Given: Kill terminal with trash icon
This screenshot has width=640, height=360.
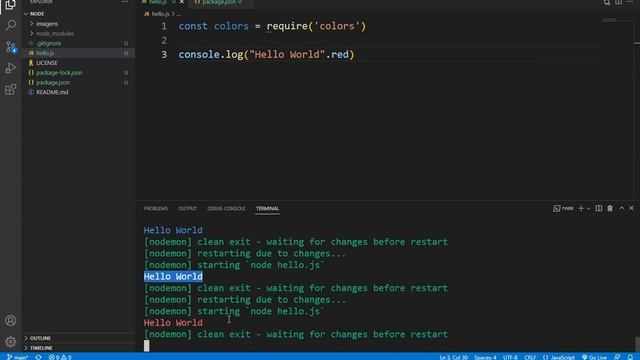Looking at the screenshot, I should tap(610, 208).
